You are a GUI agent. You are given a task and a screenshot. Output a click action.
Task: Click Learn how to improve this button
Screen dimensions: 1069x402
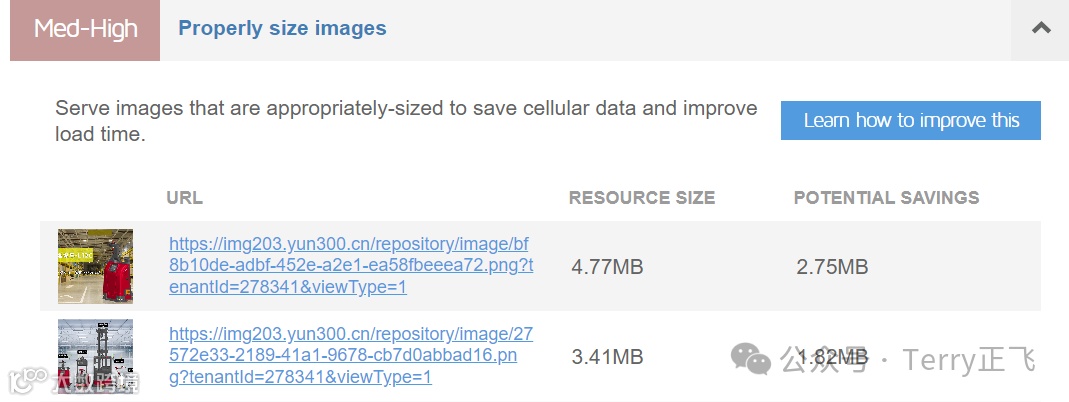point(911,120)
